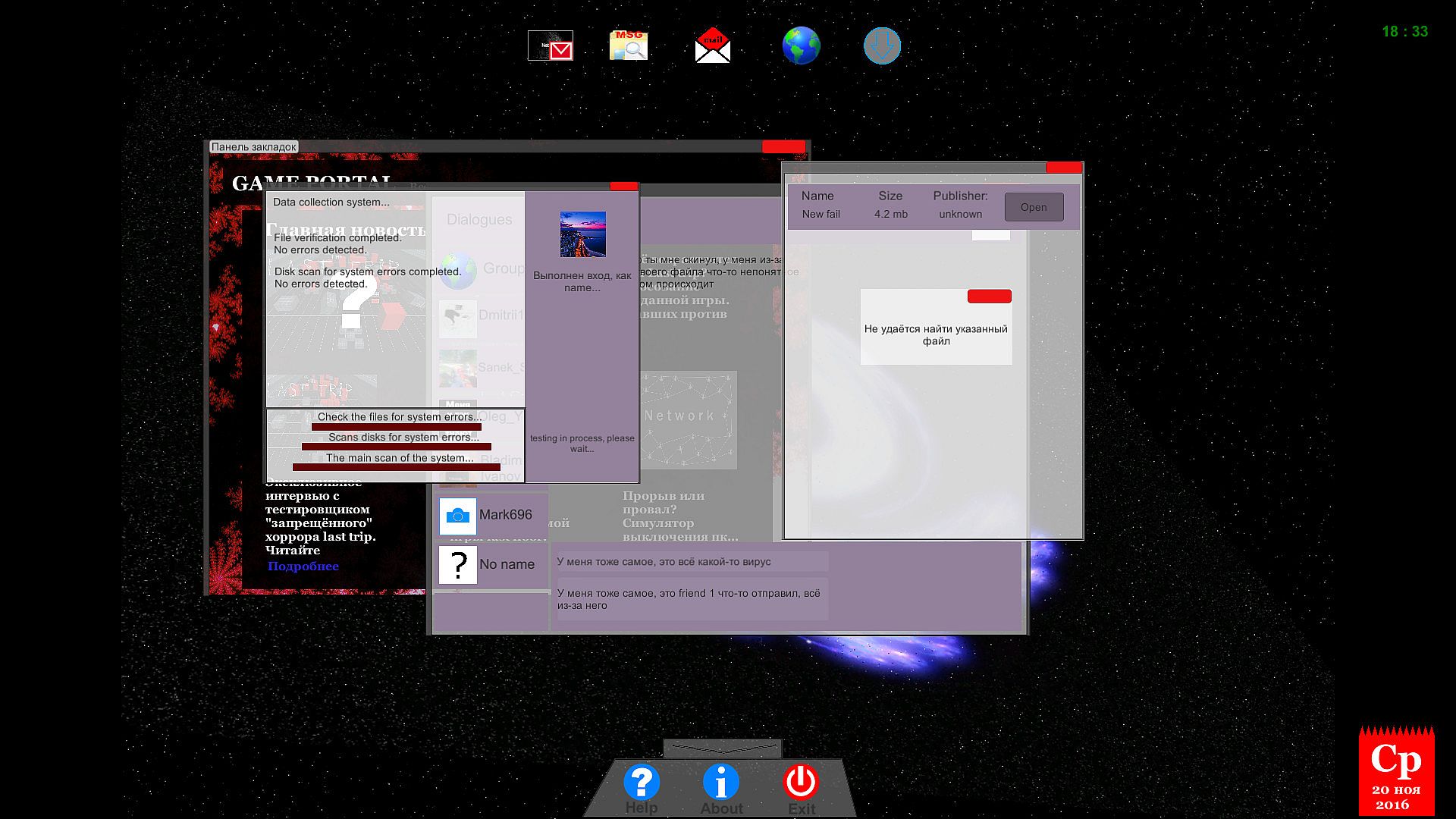Click the Ср calendar date widget
1456x819 pixels.
pyautogui.click(x=1395, y=771)
